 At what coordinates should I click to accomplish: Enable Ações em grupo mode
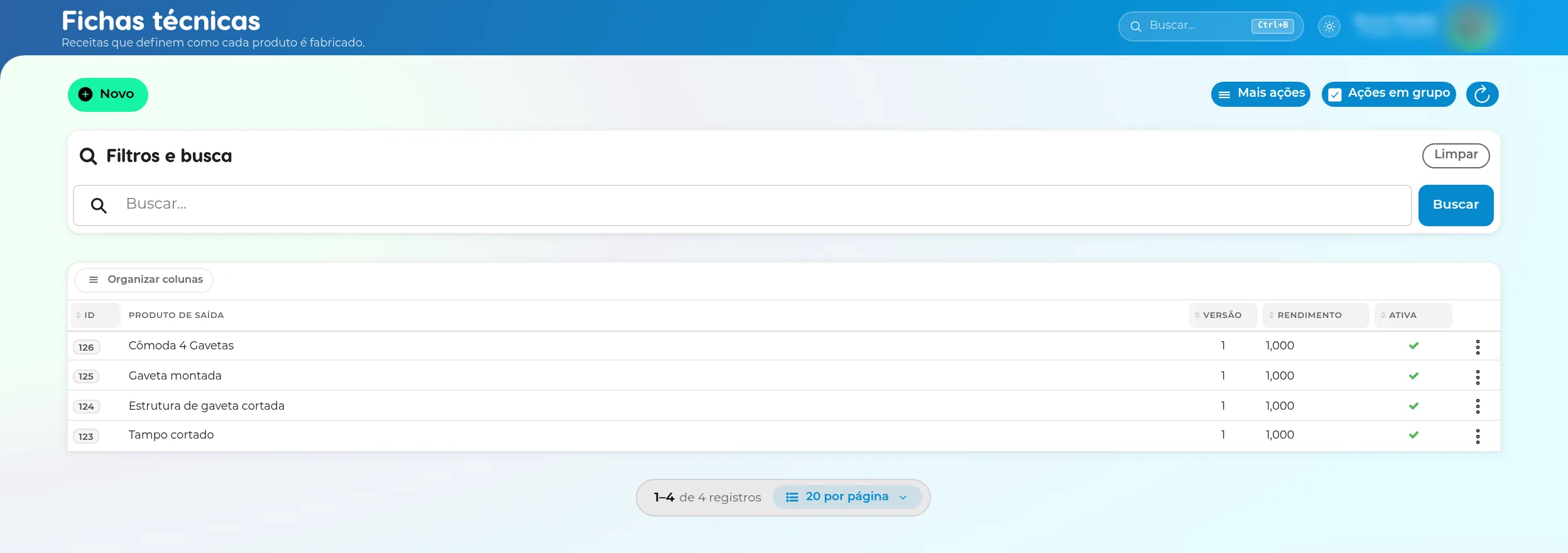pos(1388,94)
